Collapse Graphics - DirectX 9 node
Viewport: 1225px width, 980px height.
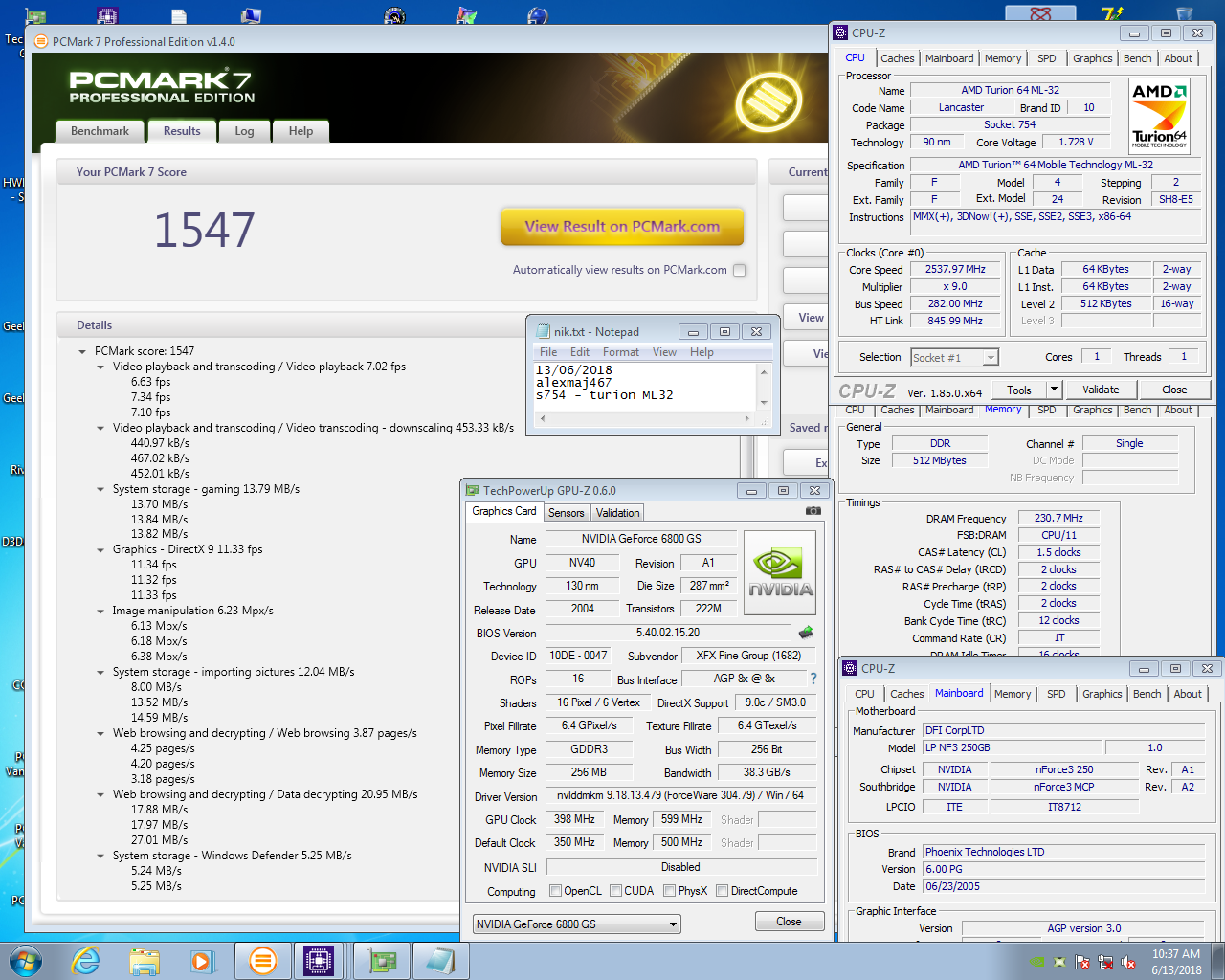tap(100, 549)
